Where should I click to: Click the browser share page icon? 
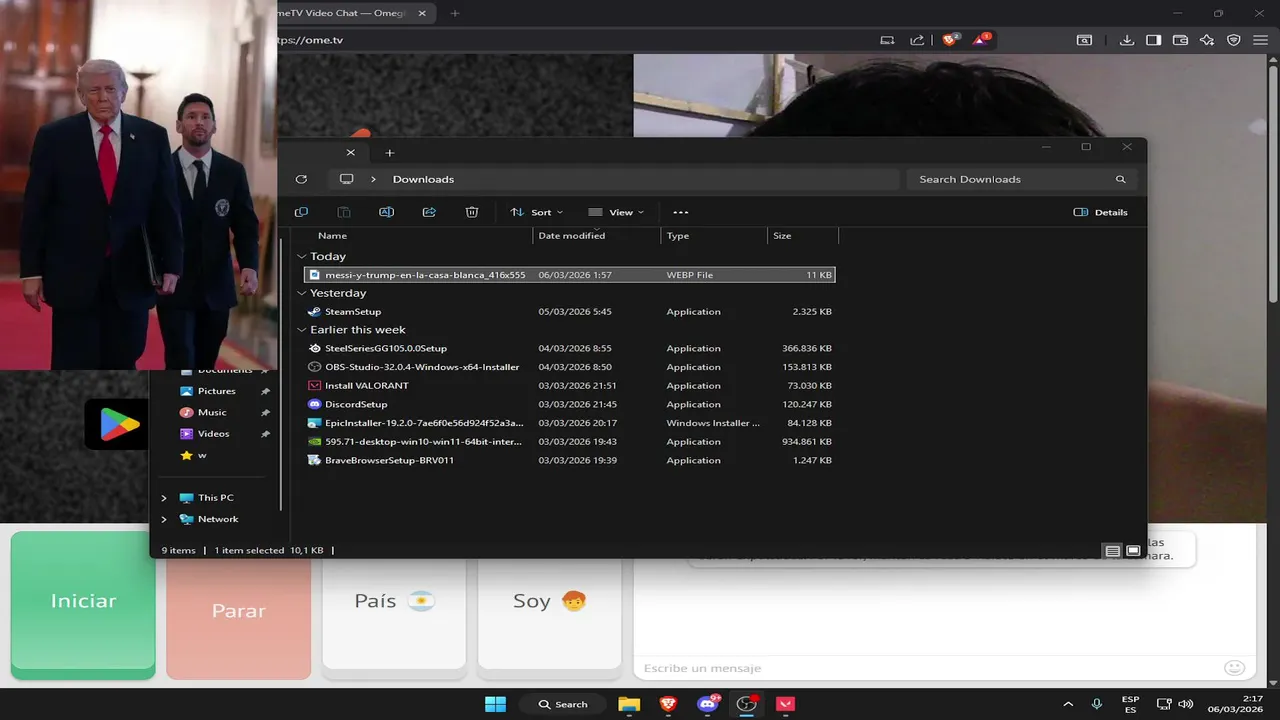[x=917, y=40]
